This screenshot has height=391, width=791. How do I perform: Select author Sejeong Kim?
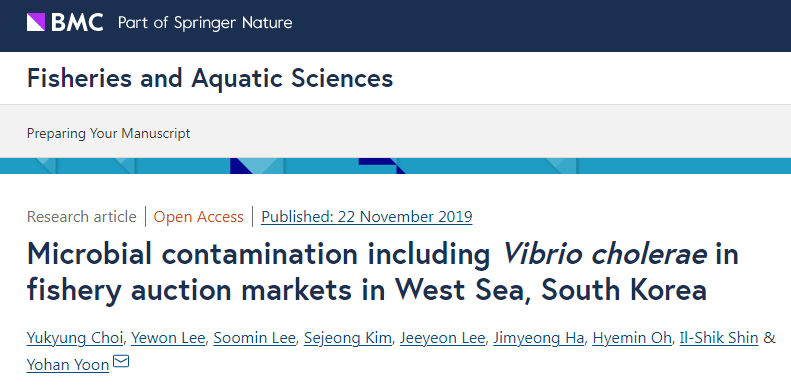[x=348, y=338]
